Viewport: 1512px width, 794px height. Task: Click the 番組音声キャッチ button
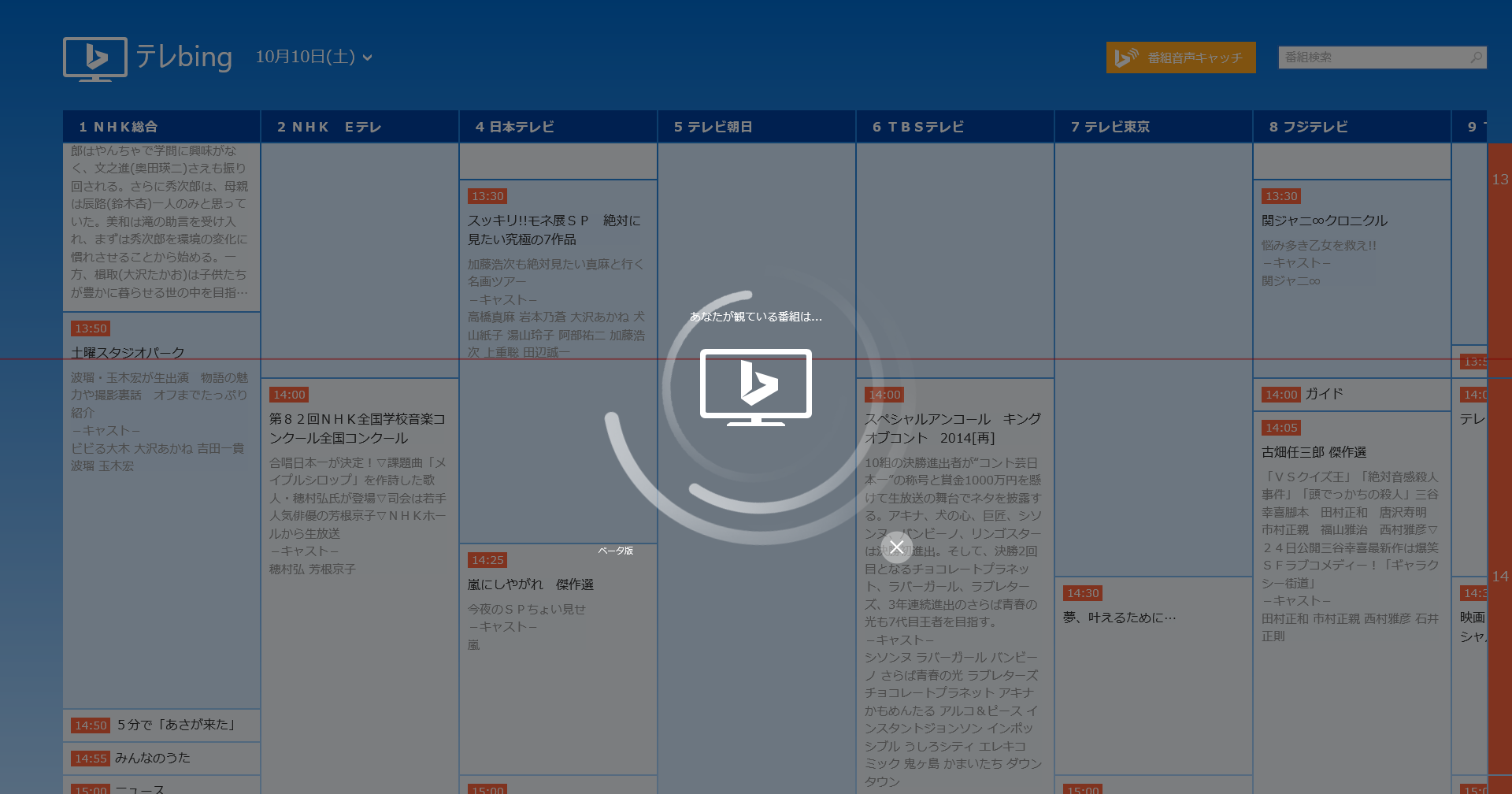coord(1180,58)
